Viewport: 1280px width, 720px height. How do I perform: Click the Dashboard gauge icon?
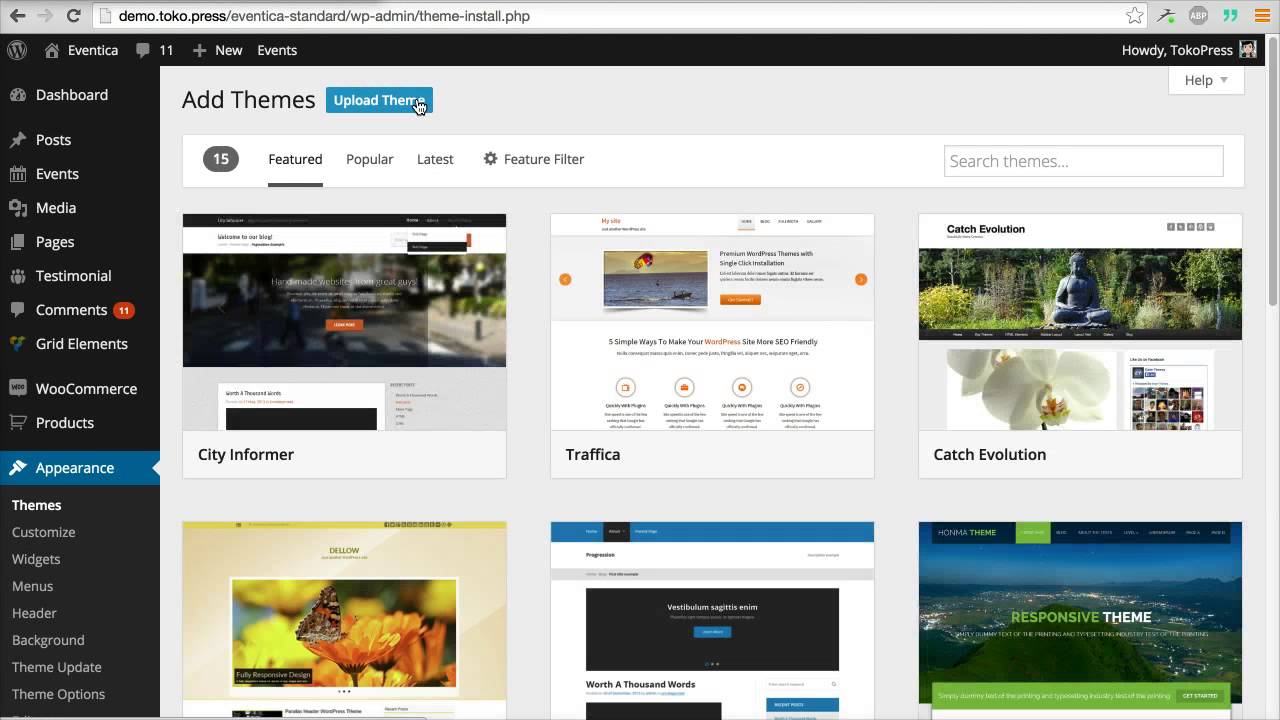tap(18, 95)
